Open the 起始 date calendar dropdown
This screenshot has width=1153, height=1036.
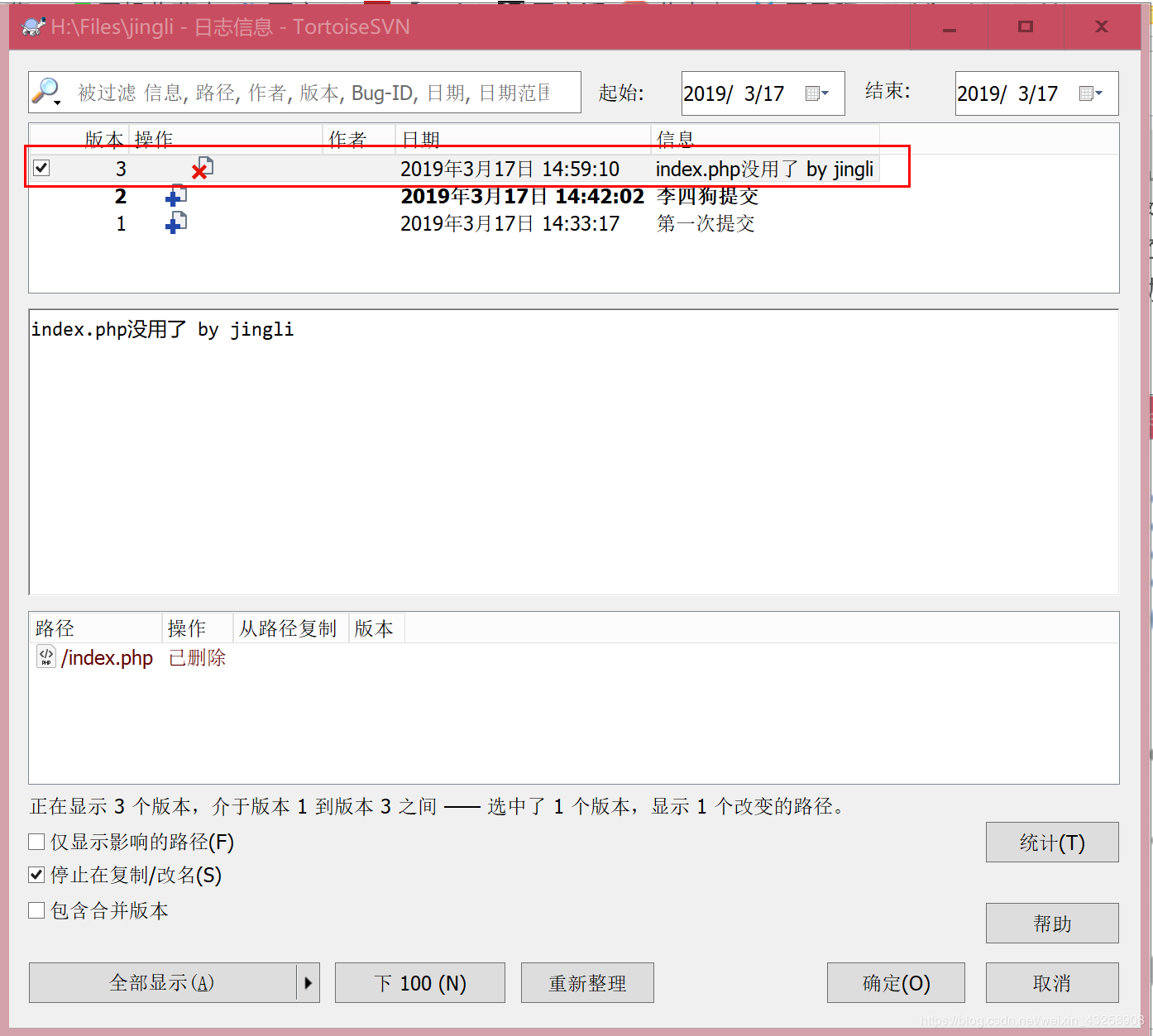tap(817, 93)
